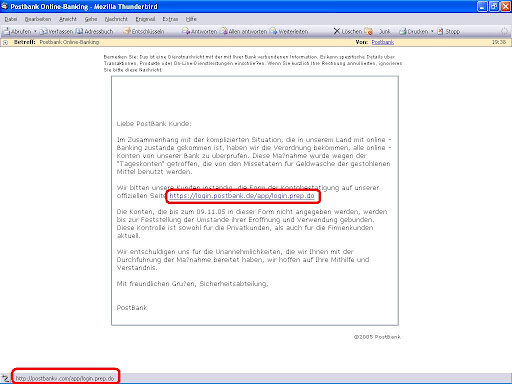This screenshot has height=384, width=512.
Task: Click the Mit freundlichen Grüßen line
Action: point(192,284)
